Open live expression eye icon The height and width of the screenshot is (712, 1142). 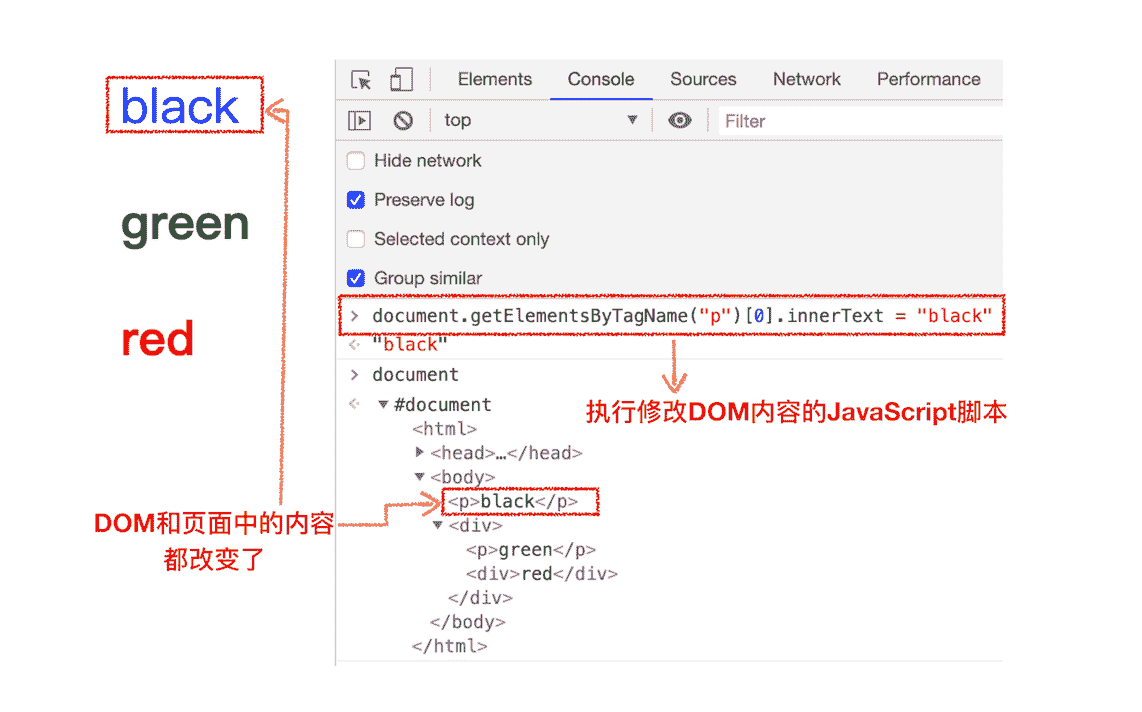click(680, 120)
